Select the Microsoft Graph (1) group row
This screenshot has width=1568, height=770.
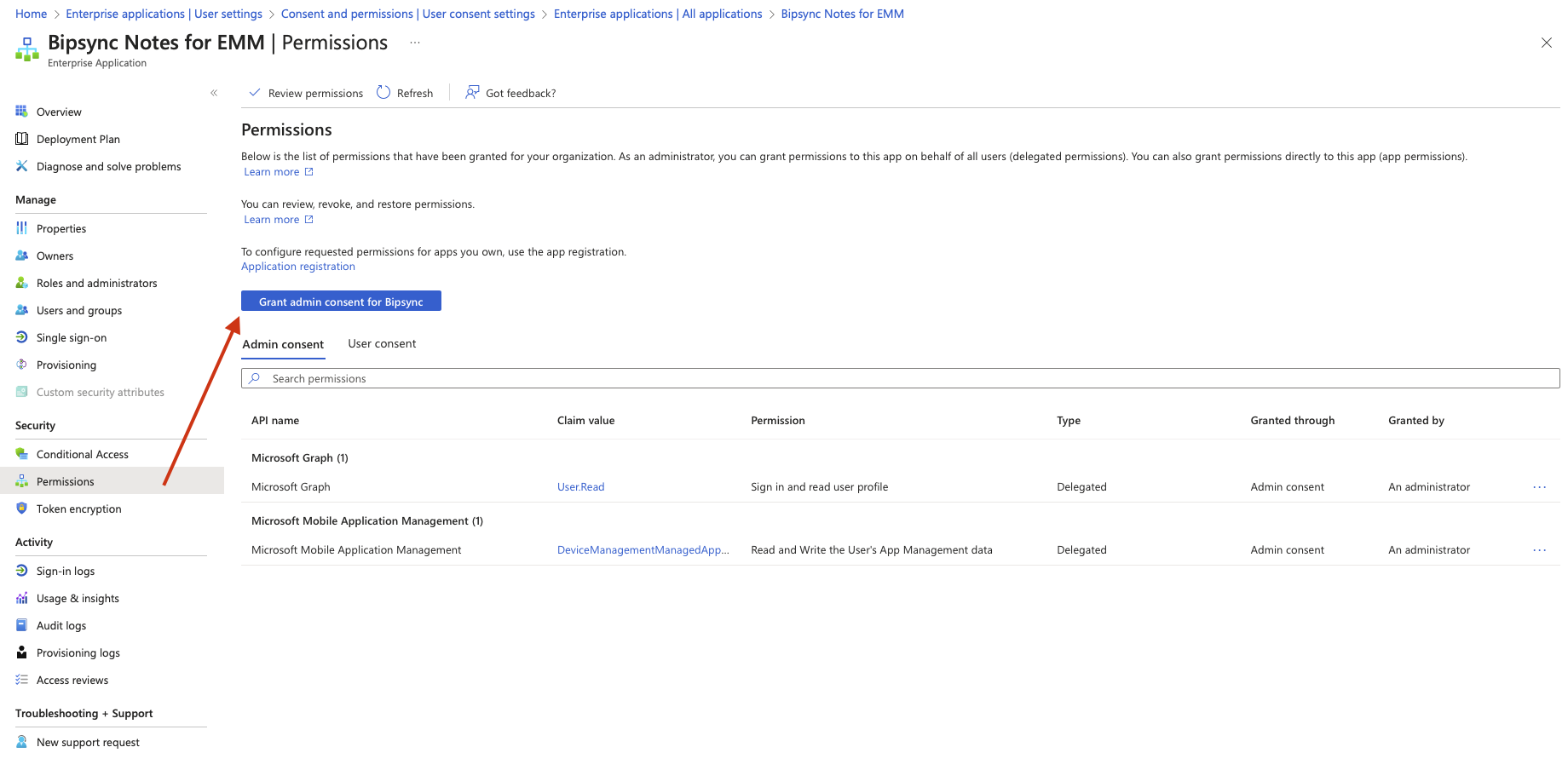(x=300, y=458)
